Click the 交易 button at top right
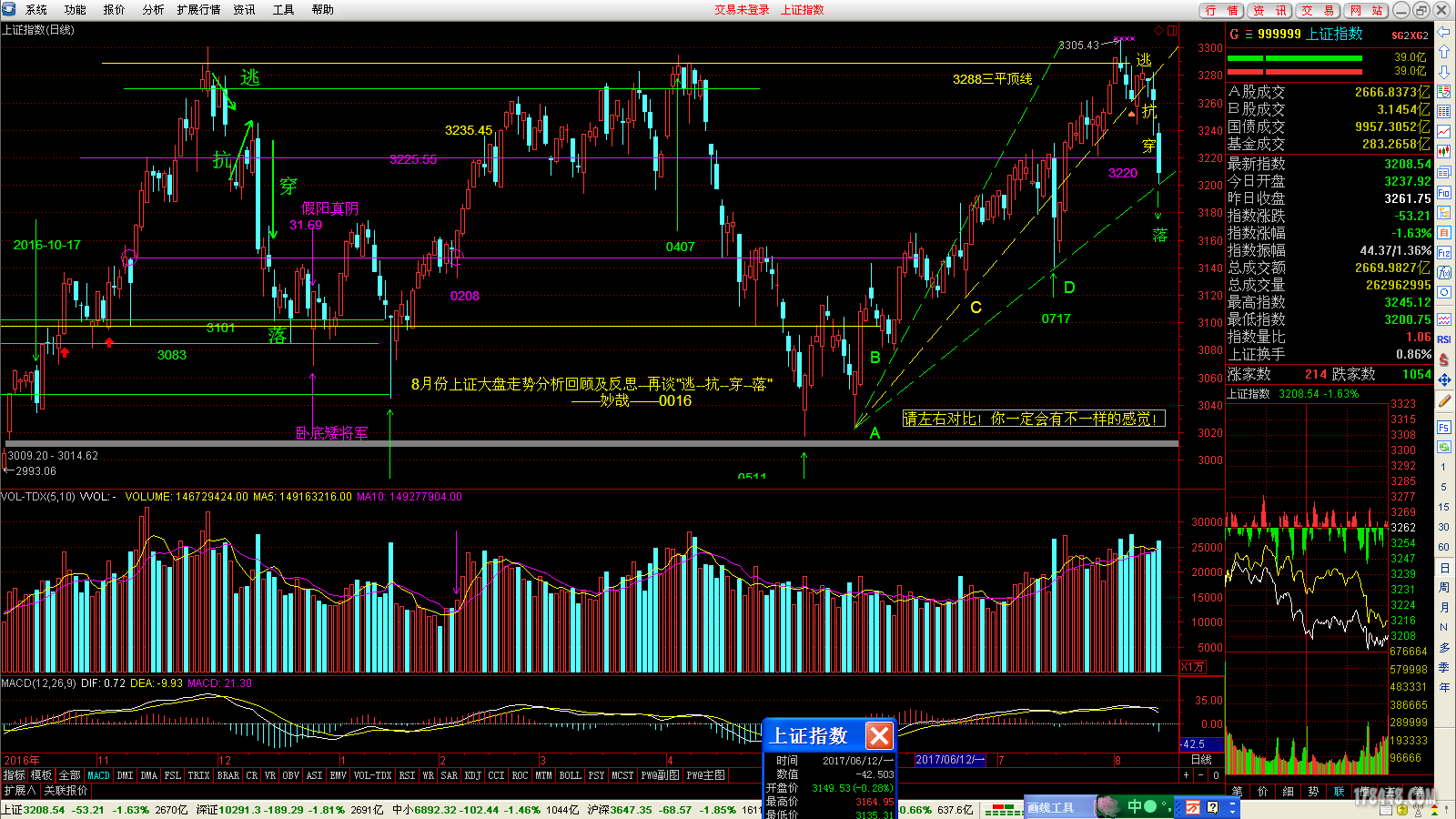Screen dimensions: 1456x819 click(1317, 10)
